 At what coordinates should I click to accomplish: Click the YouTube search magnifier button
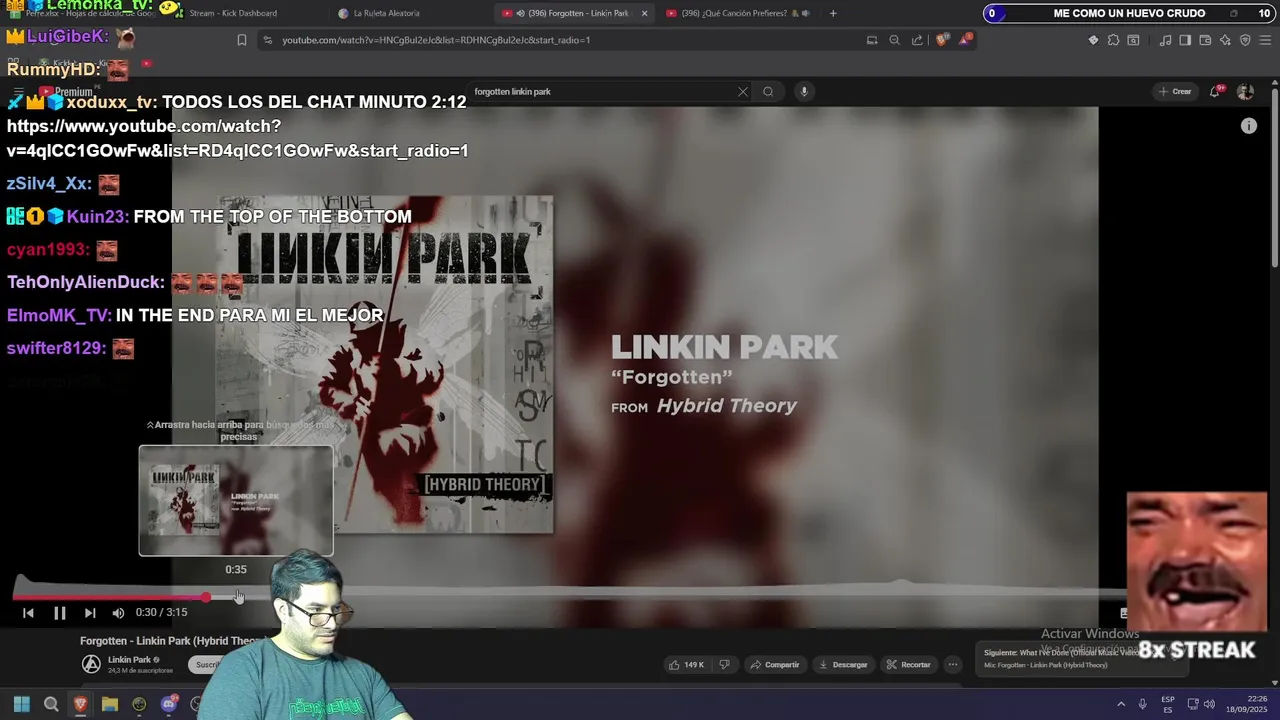tap(768, 92)
